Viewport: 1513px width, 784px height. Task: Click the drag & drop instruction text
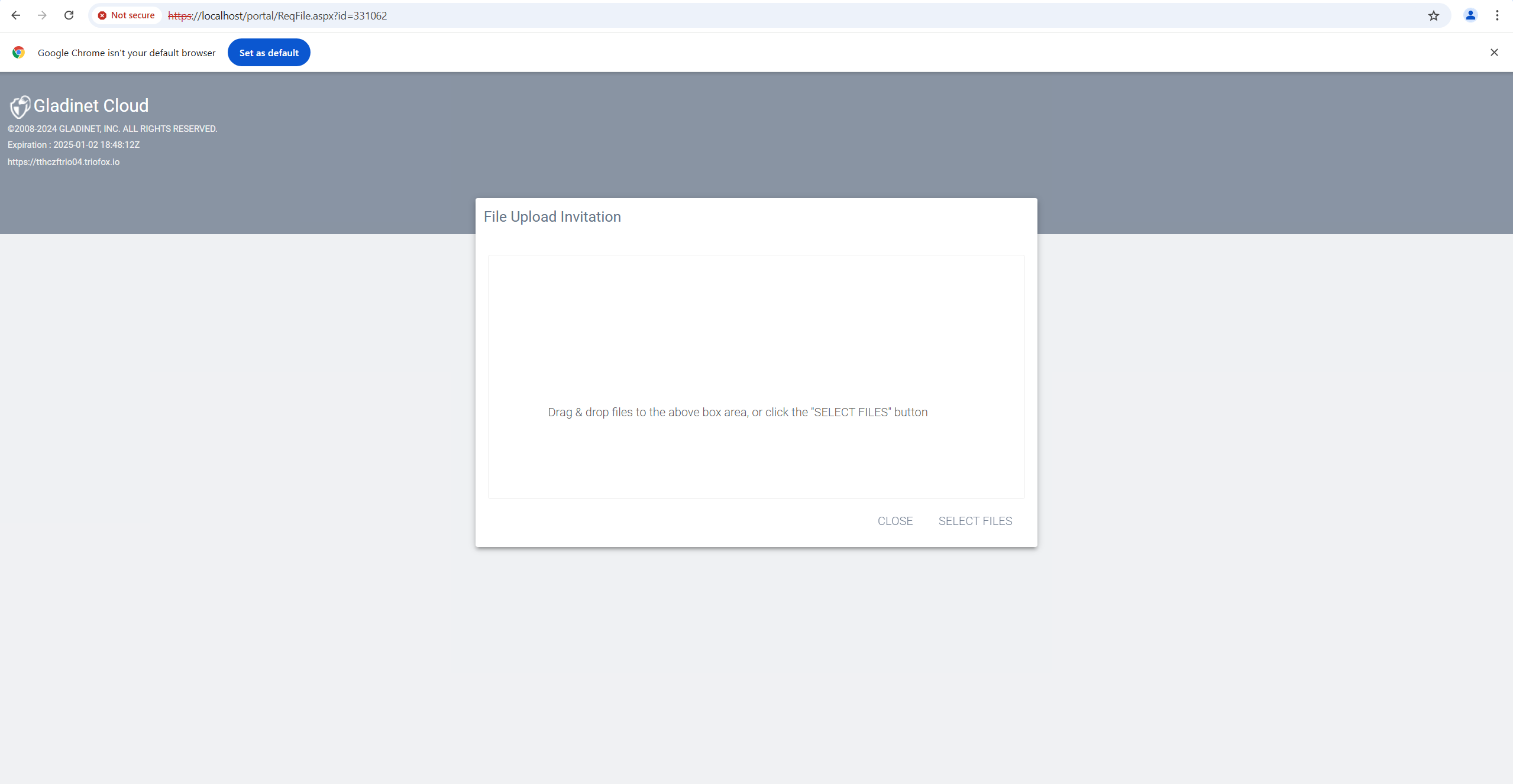pos(738,412)
